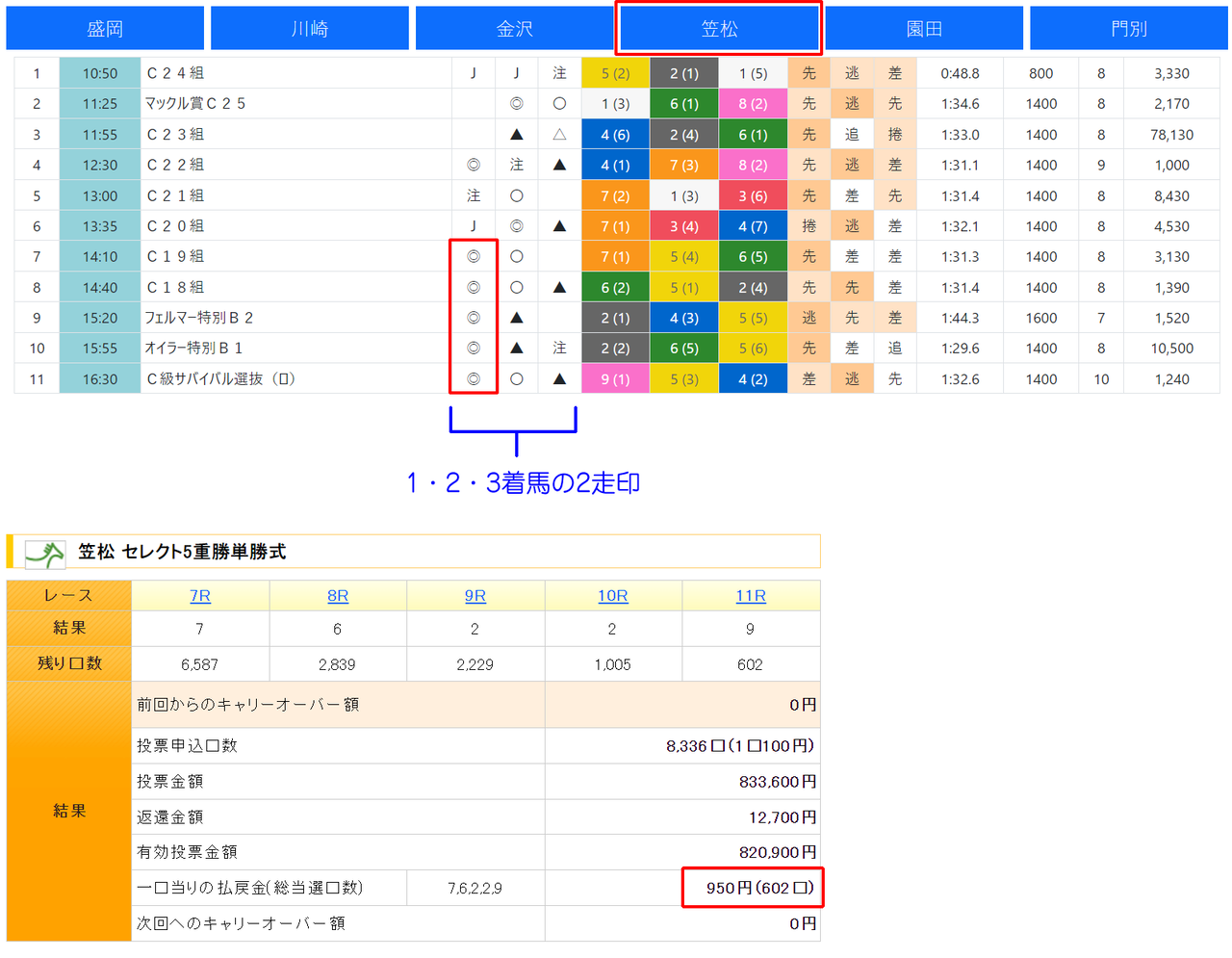The width and height of the screenshot is (1232, 958).
Task: Click the 78,130 payout value
Action: tap(1172, 135)
